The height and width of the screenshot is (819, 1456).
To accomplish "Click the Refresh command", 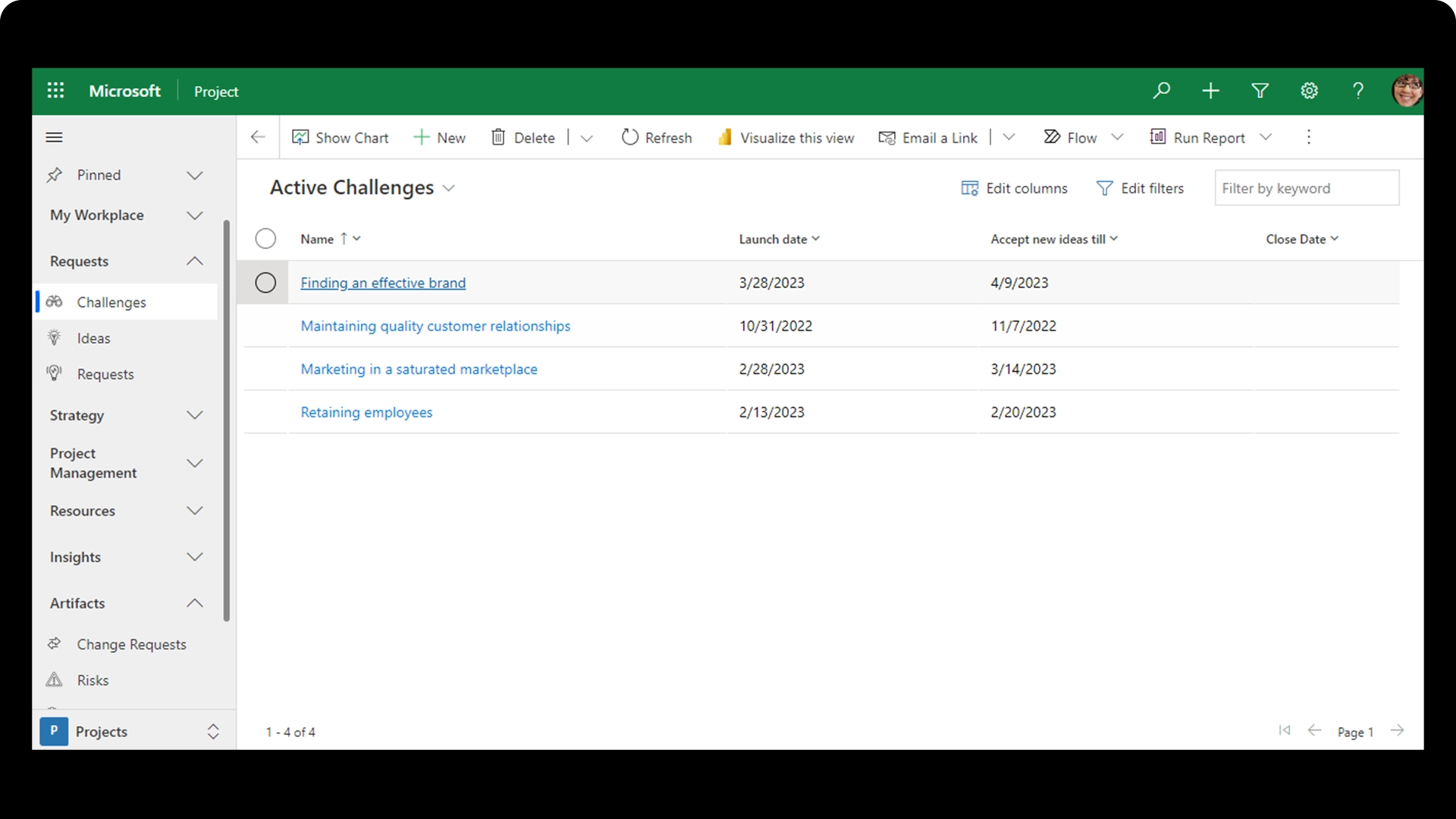I will (657, 137).
